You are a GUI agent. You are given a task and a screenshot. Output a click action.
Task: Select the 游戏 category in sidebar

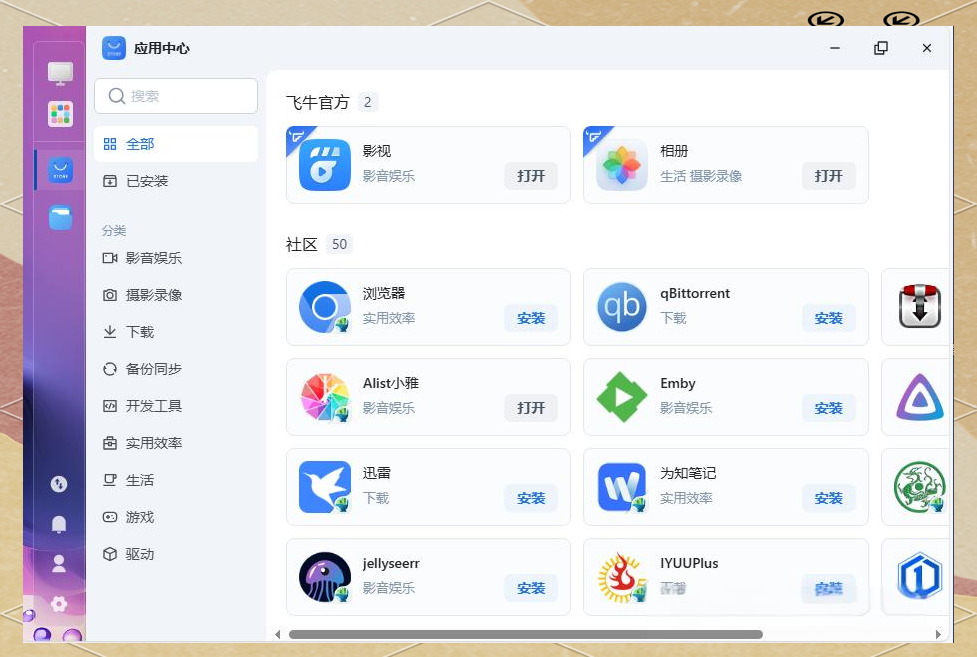click(137, 517)
